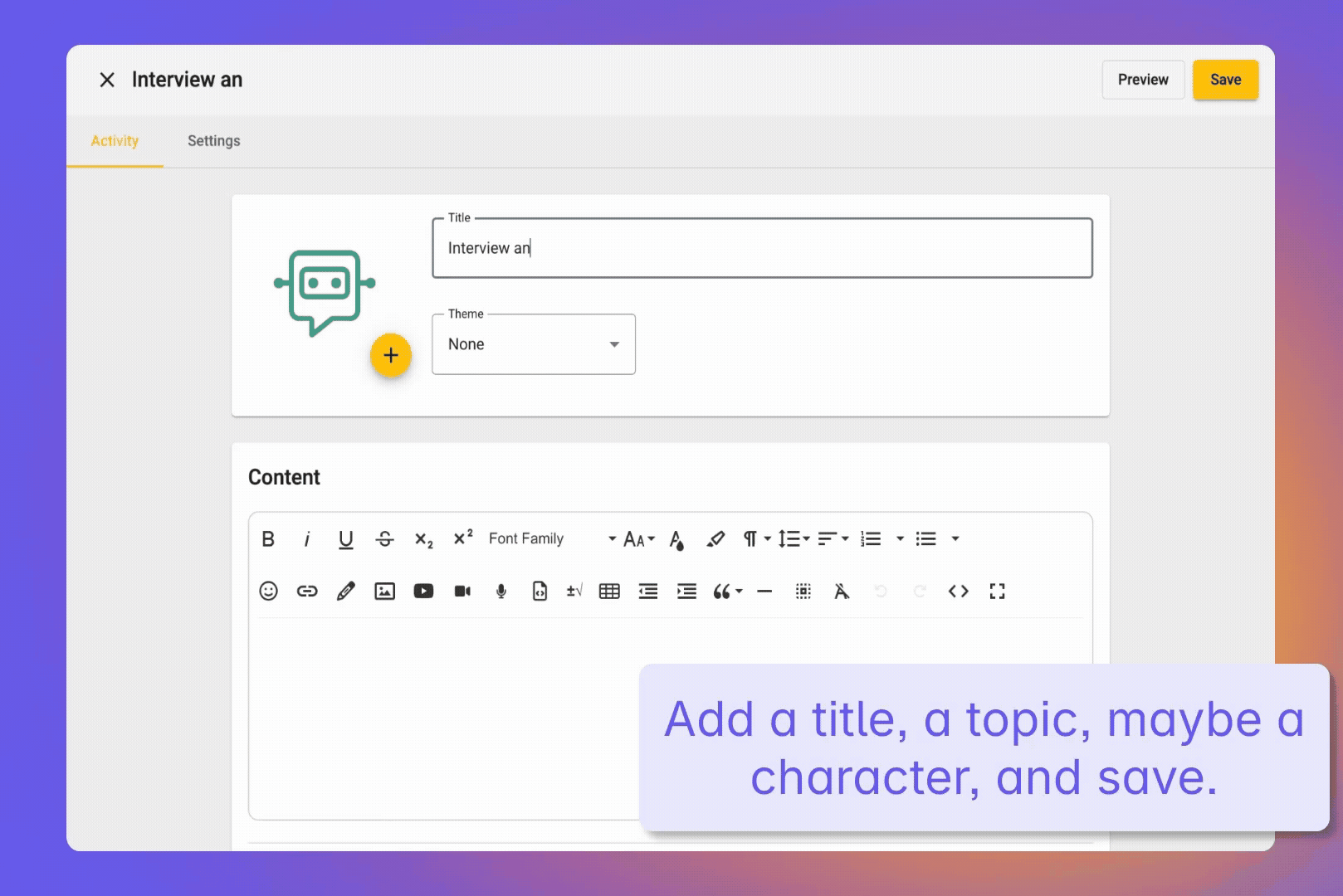The height and width of the screenshot is (896, 1343).
Task: Open ordered list style dropdown arrow
Action: 900,539
